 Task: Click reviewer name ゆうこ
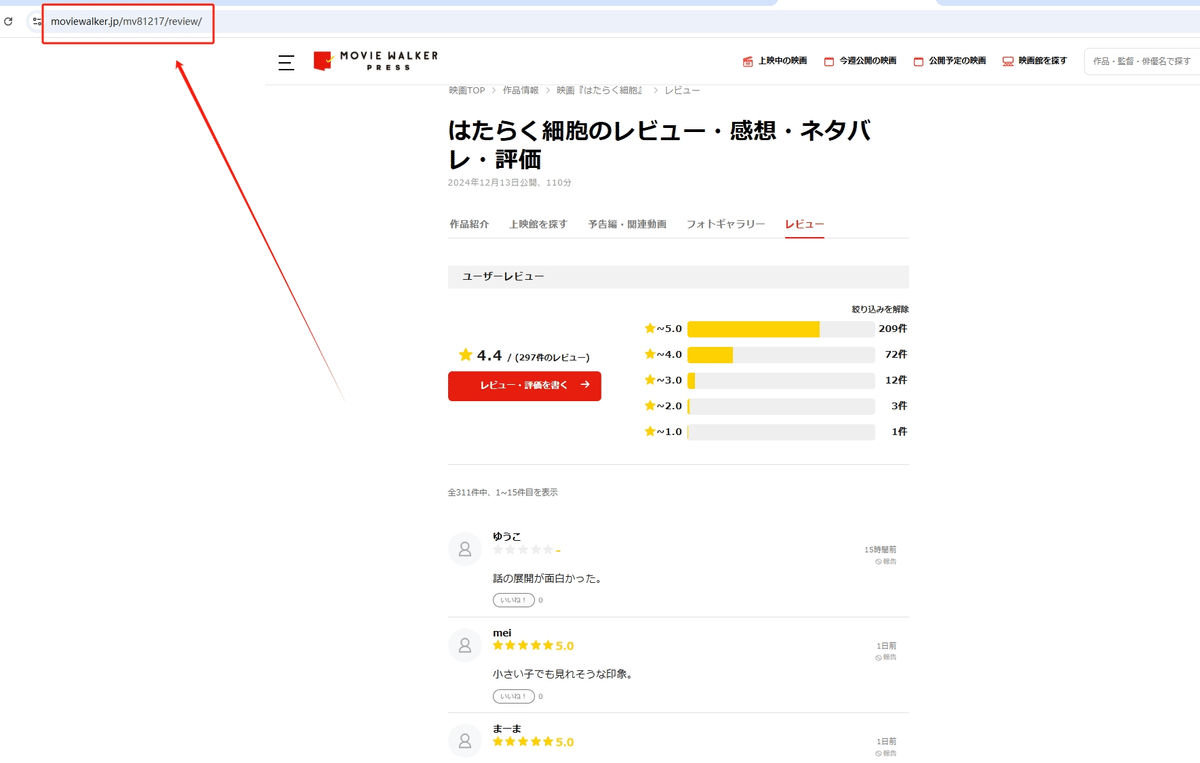click(507, 537)
